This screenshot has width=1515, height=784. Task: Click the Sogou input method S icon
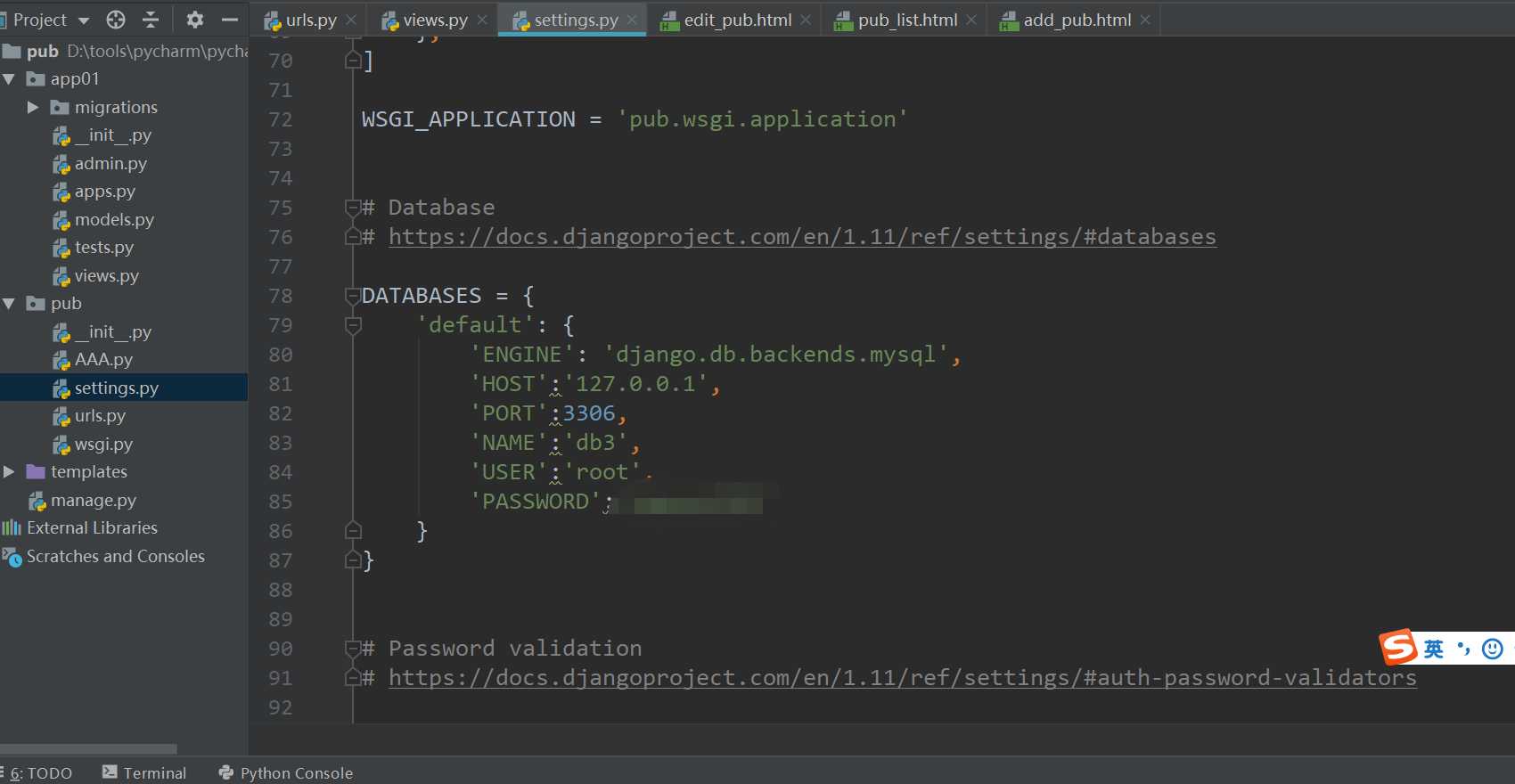(x=1398, y=648)
